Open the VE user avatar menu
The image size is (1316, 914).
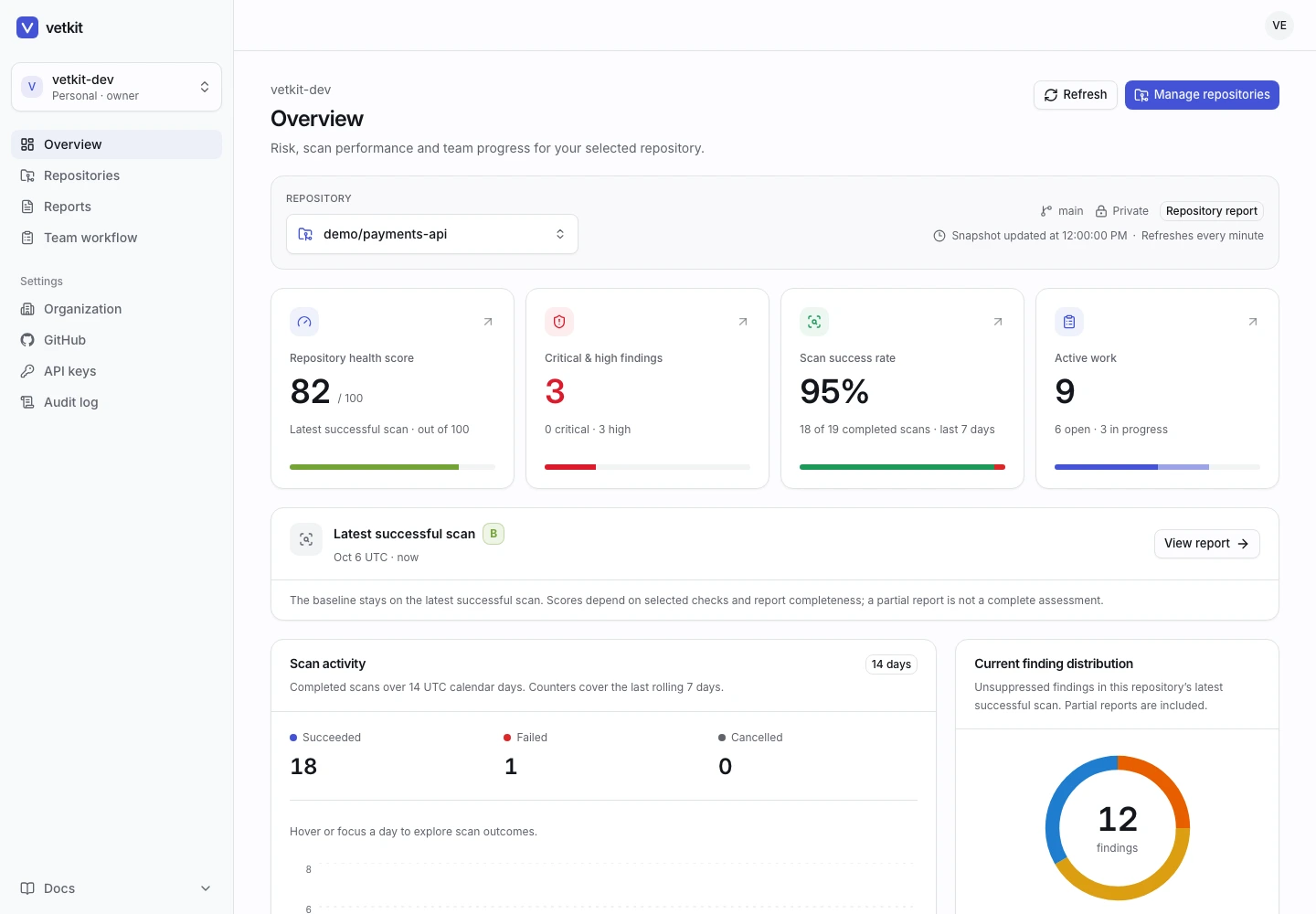(x=1279, y=26)
